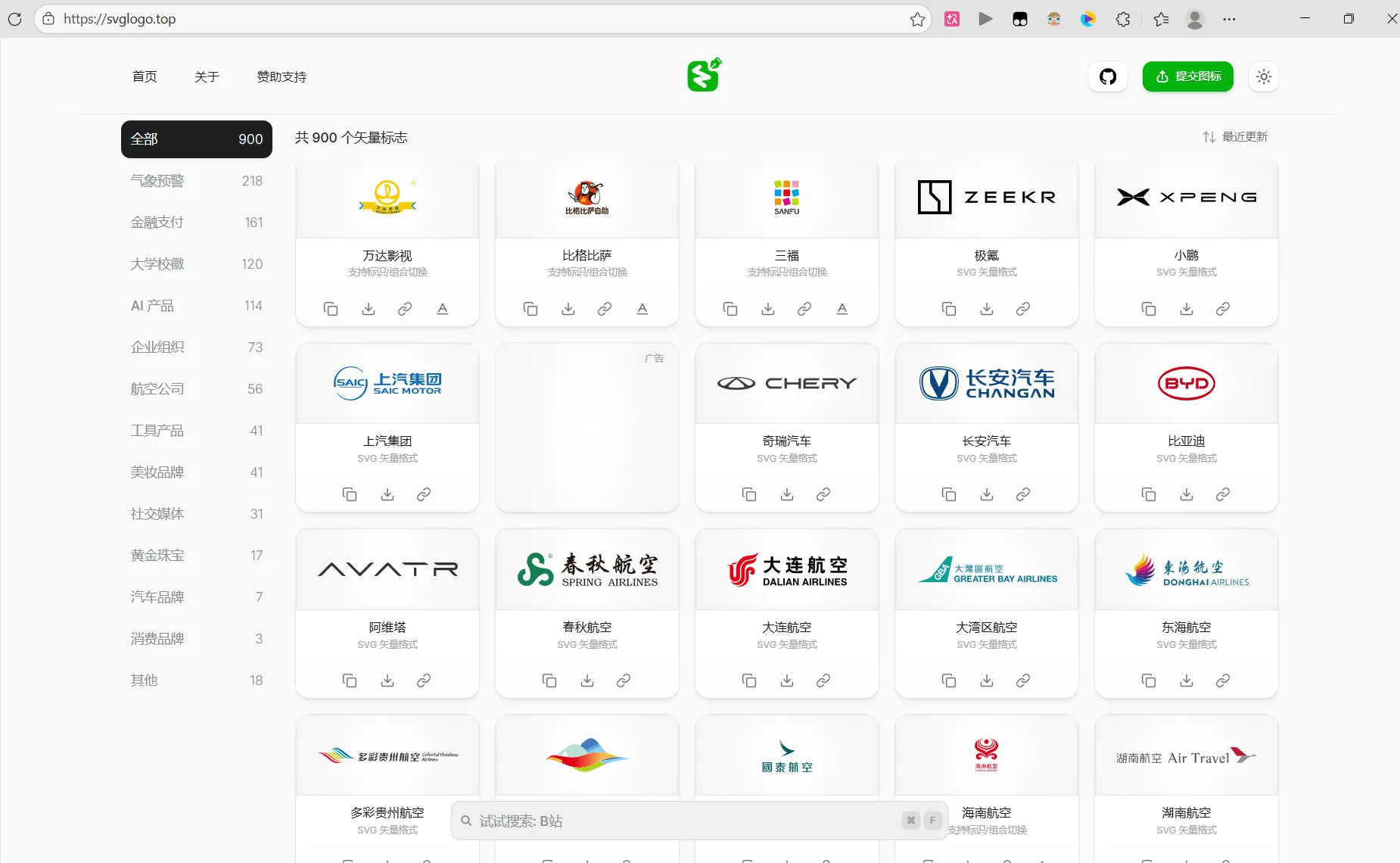Copy the 大连航空 SVG
The image size is (1400, 863).
pos(749,681)
